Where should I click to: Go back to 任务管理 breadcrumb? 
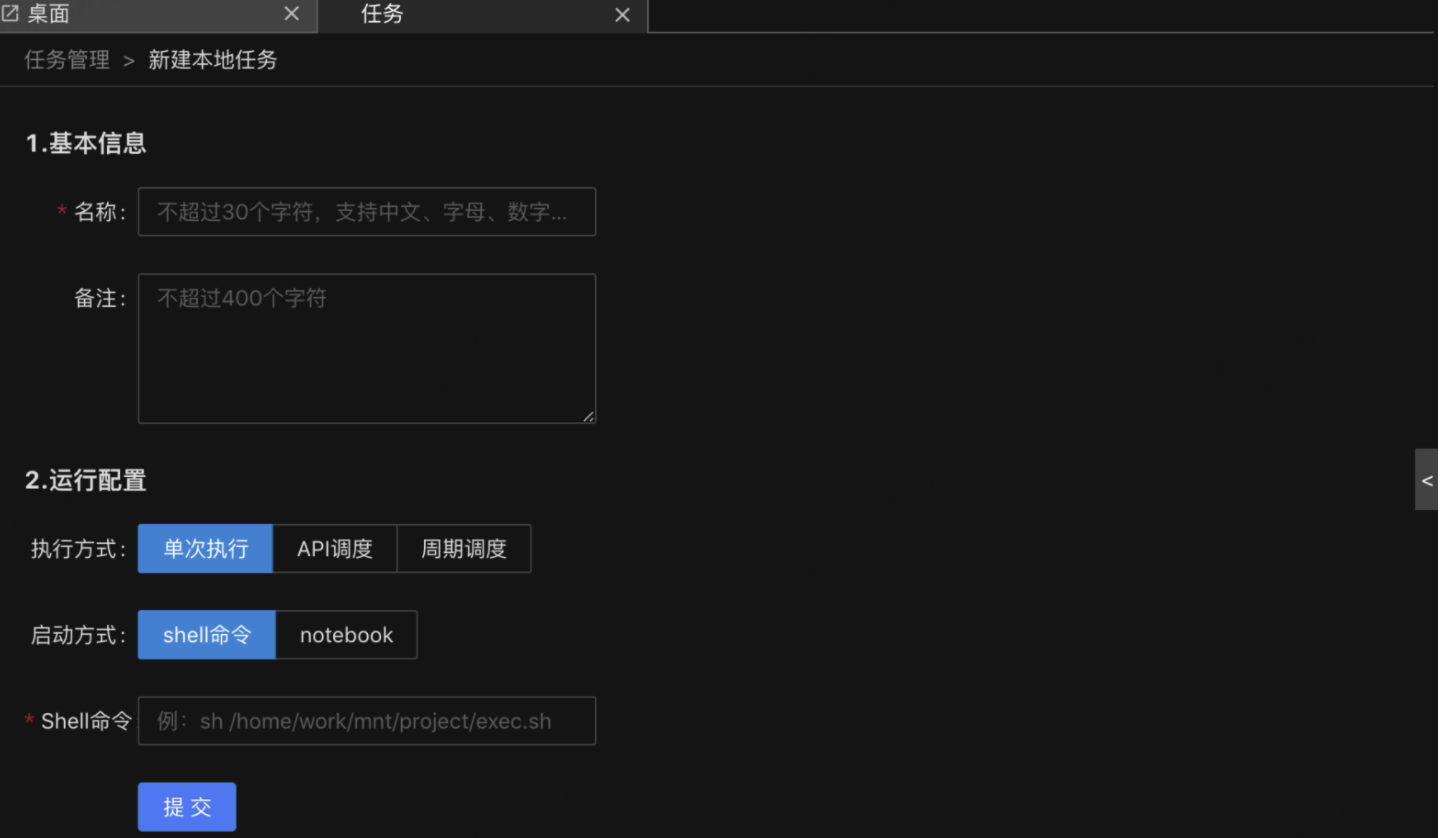(x=67, y=60)
